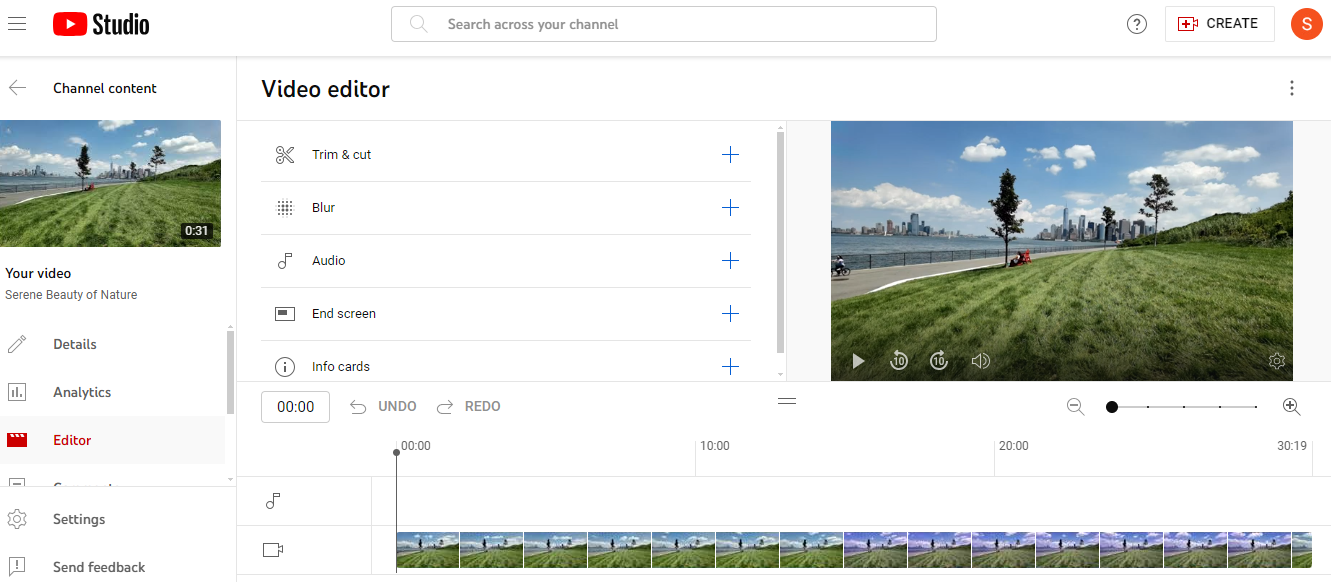Screen dimensions: 1331x582
Task: Click the video track camera icon
Action: pyautogui.click(x=273, y=550)
